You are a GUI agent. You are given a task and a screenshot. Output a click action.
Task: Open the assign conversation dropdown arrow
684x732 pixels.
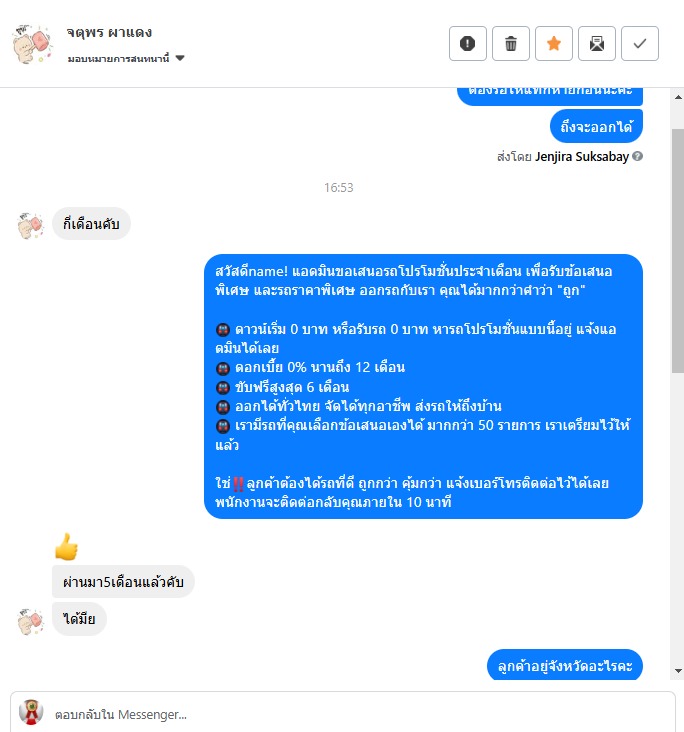click(x=180, y=58)
